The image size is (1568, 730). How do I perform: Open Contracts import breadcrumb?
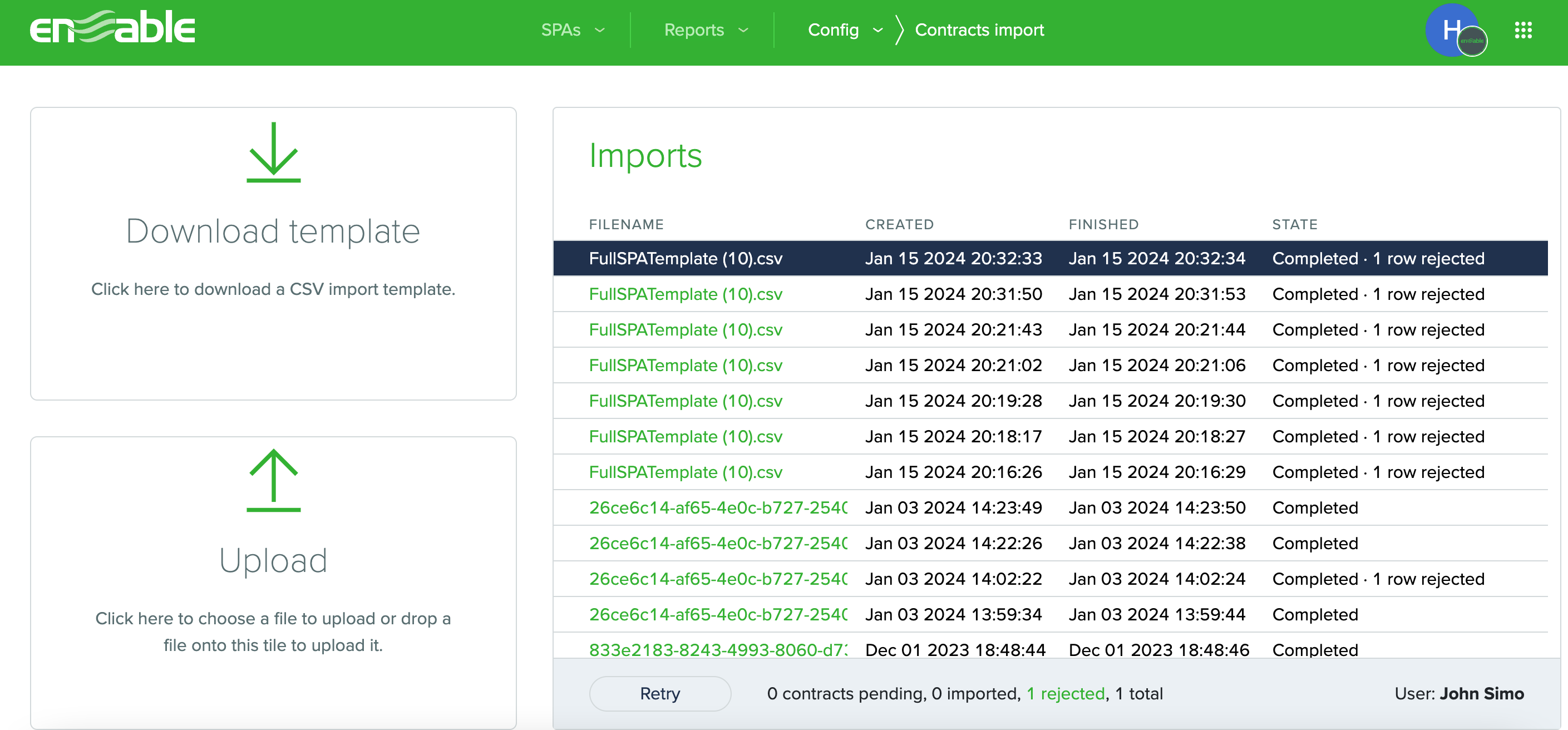tap(979, 30)
